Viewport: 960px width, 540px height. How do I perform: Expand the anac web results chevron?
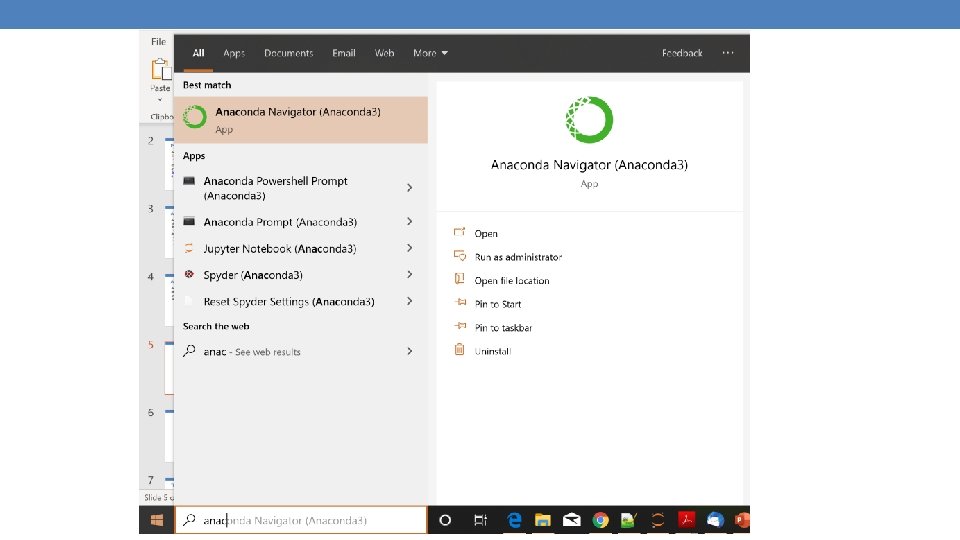410,351
